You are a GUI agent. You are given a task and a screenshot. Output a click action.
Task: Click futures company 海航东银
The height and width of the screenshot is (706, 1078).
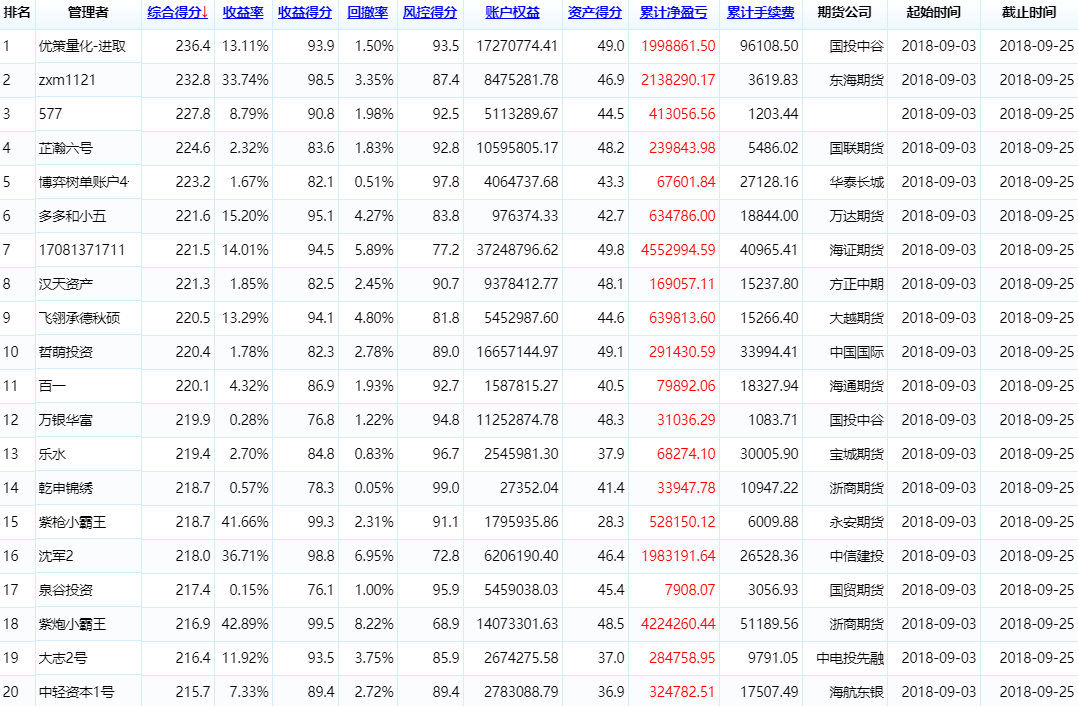point(856,692)
